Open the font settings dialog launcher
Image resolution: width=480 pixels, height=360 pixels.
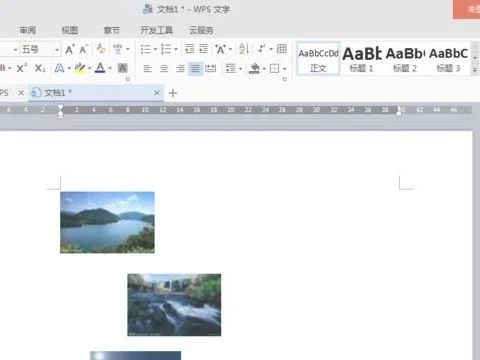pos(128,79)
